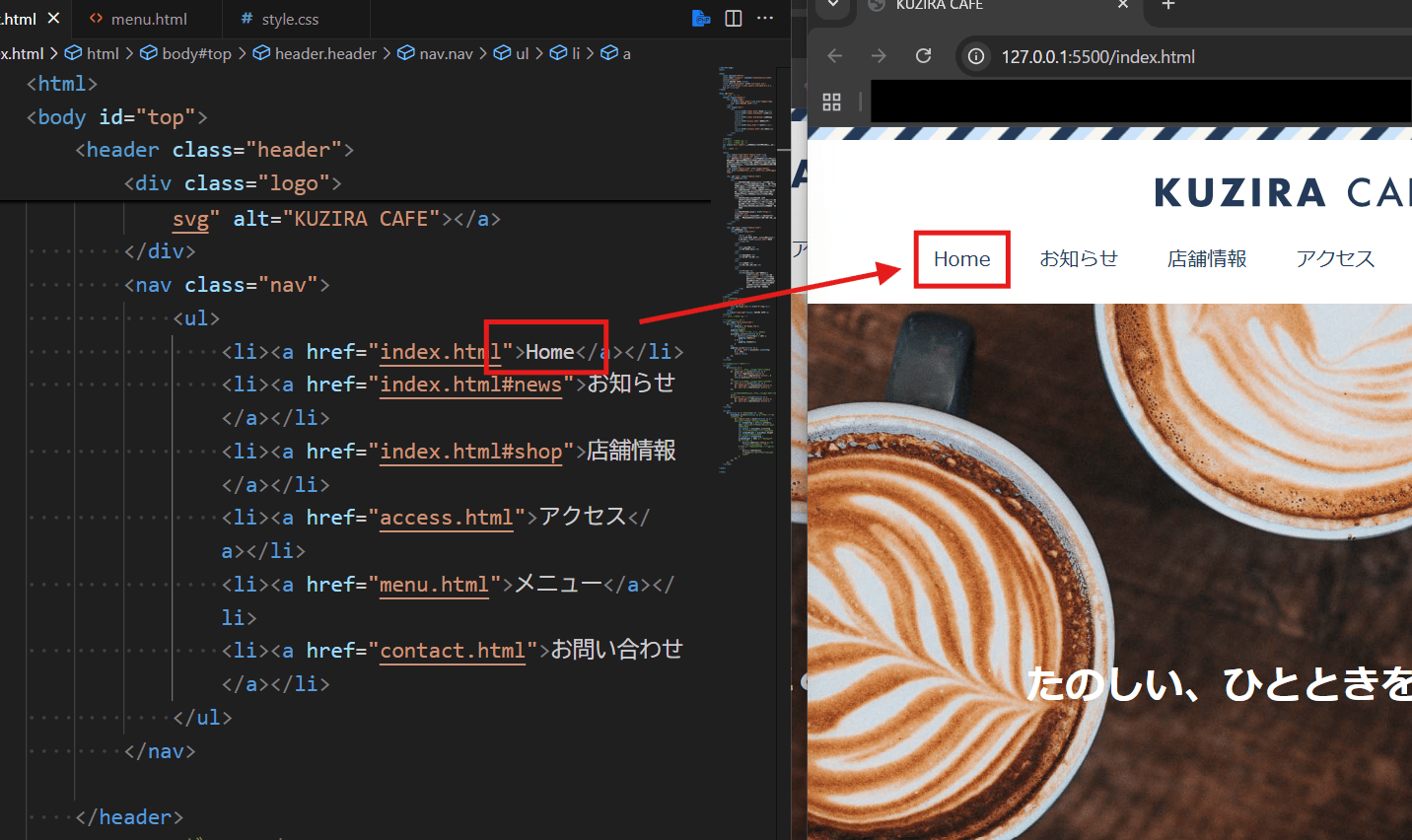Open the apps grid in bookmarks bar
Image resolution: width=1412 pixels, height=840 pixels.
pyautogui.click(x=831, y=102)
